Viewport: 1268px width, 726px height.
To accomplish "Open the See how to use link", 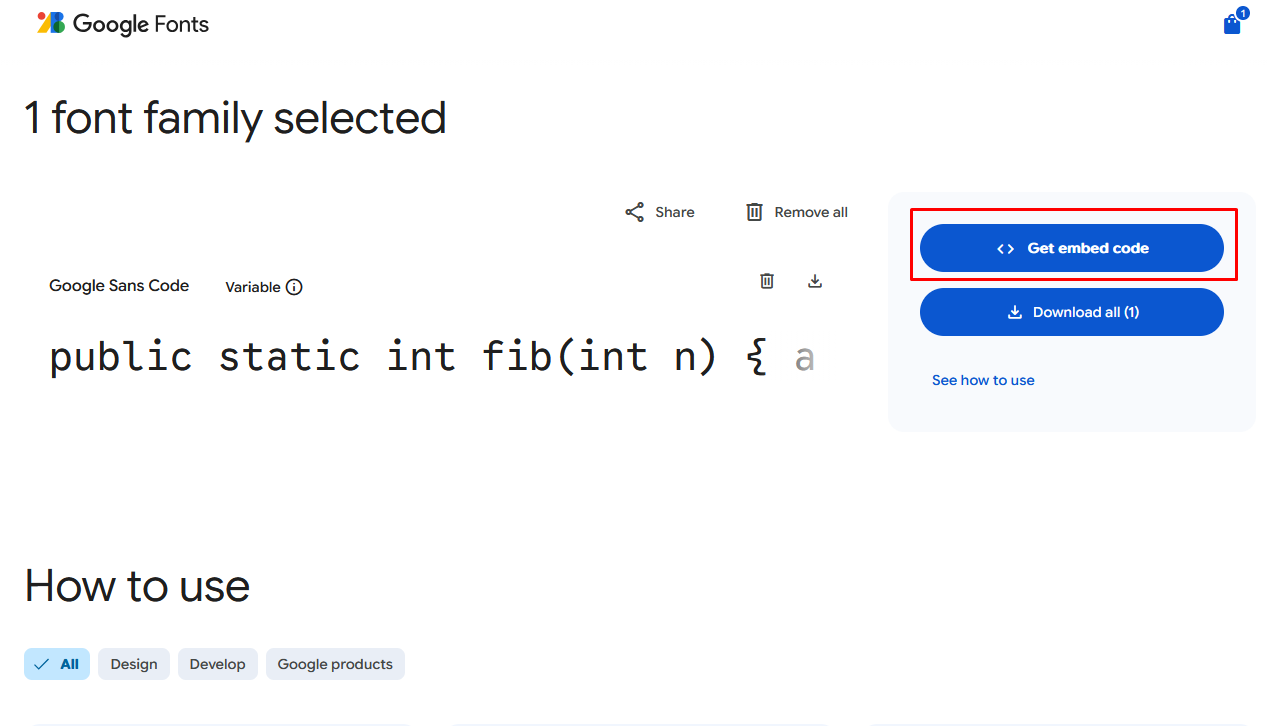I will 983,380.
